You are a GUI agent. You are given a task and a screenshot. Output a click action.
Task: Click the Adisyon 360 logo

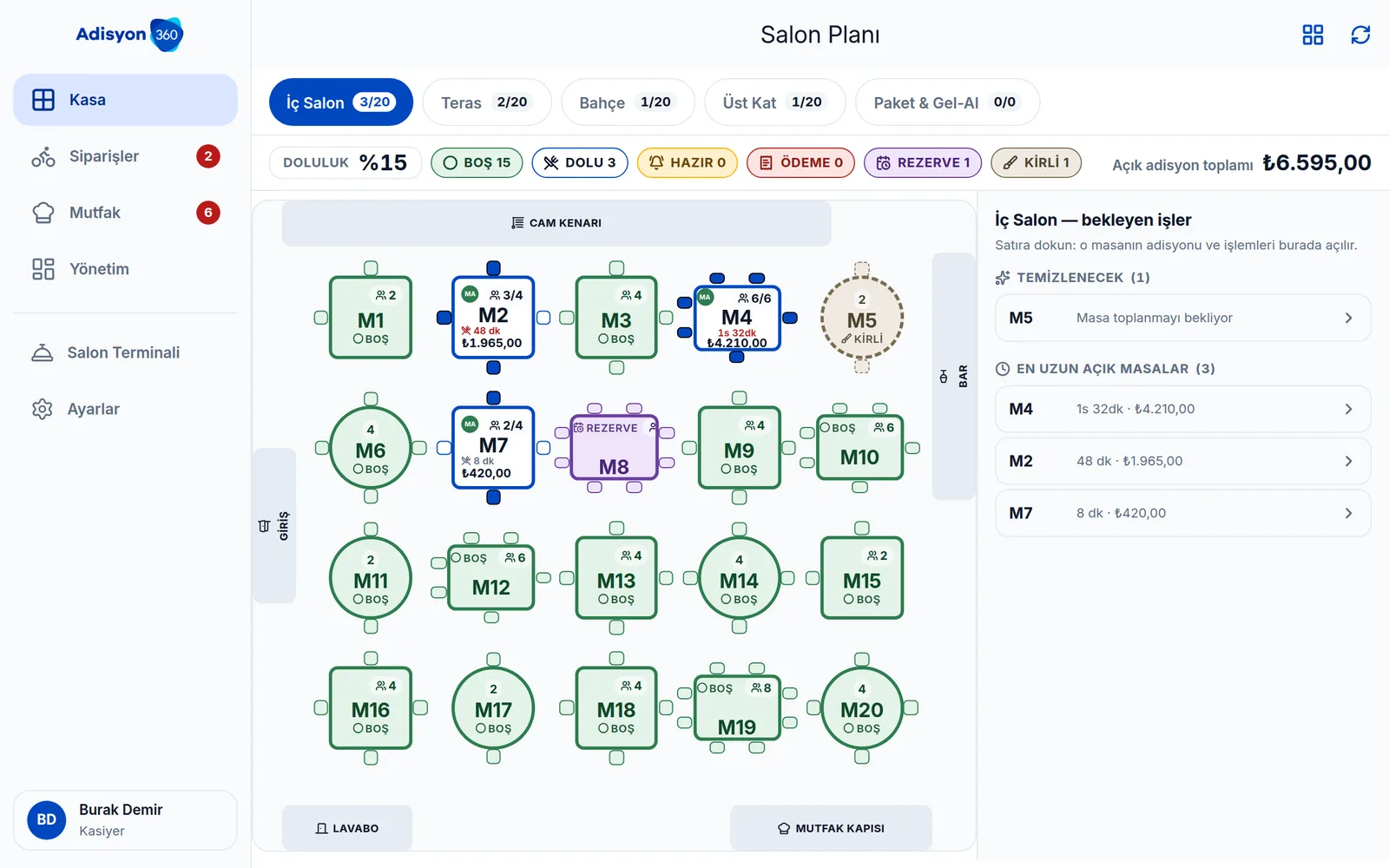(129, 35)
